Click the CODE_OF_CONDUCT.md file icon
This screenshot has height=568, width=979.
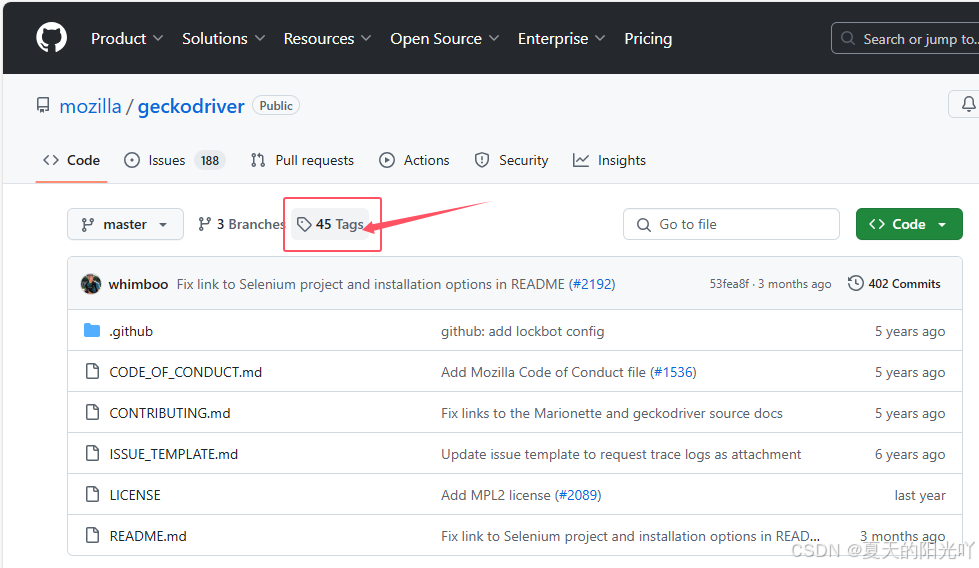[92, 371]
